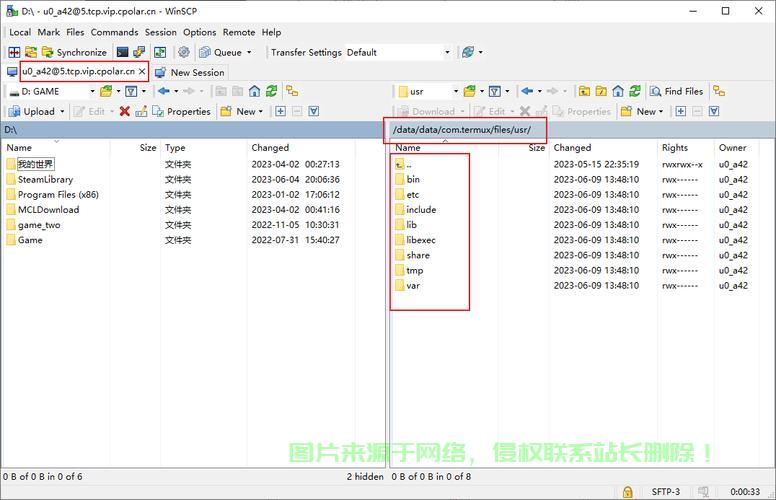Click local select files plus icon

pos(281,111)
